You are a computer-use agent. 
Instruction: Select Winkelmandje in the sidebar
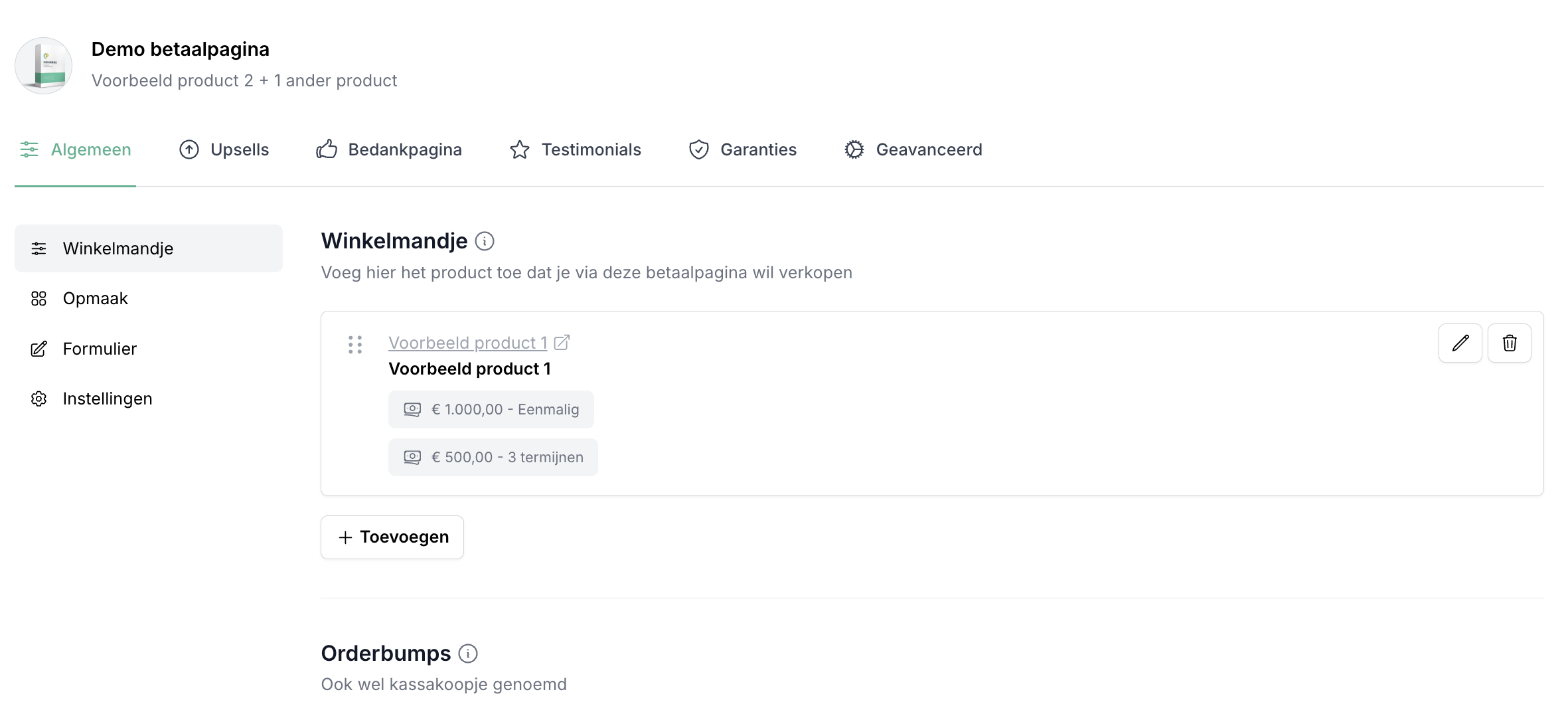point(118,248)
